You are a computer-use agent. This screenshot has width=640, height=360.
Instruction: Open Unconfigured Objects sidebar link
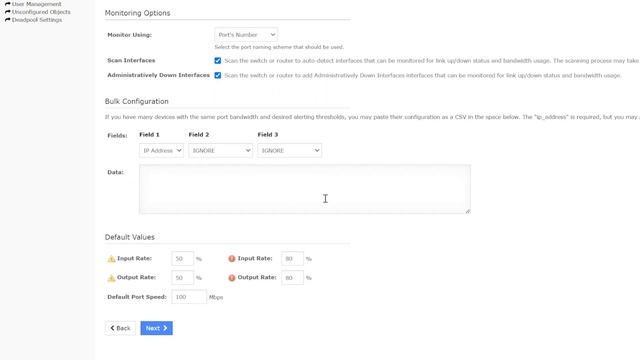coord(41,12)
